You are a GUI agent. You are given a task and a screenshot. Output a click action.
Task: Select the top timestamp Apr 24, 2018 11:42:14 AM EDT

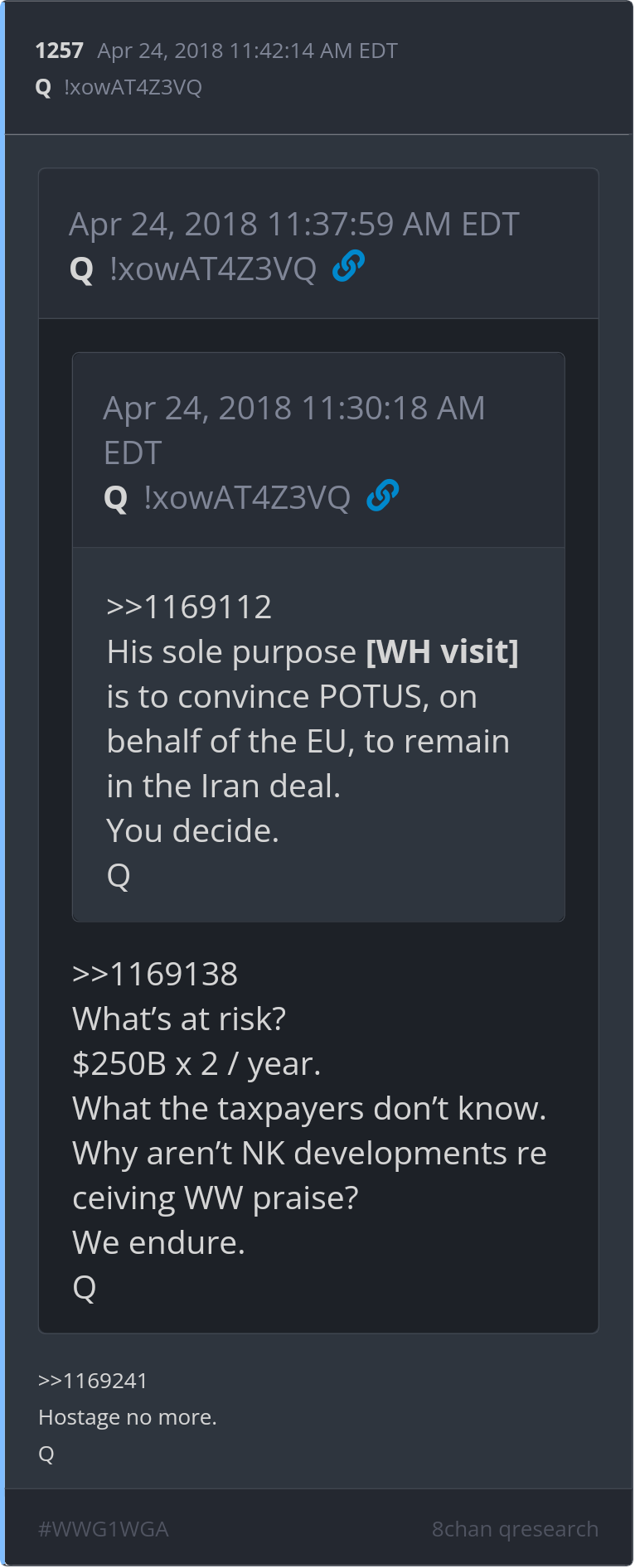coord(248,51)
